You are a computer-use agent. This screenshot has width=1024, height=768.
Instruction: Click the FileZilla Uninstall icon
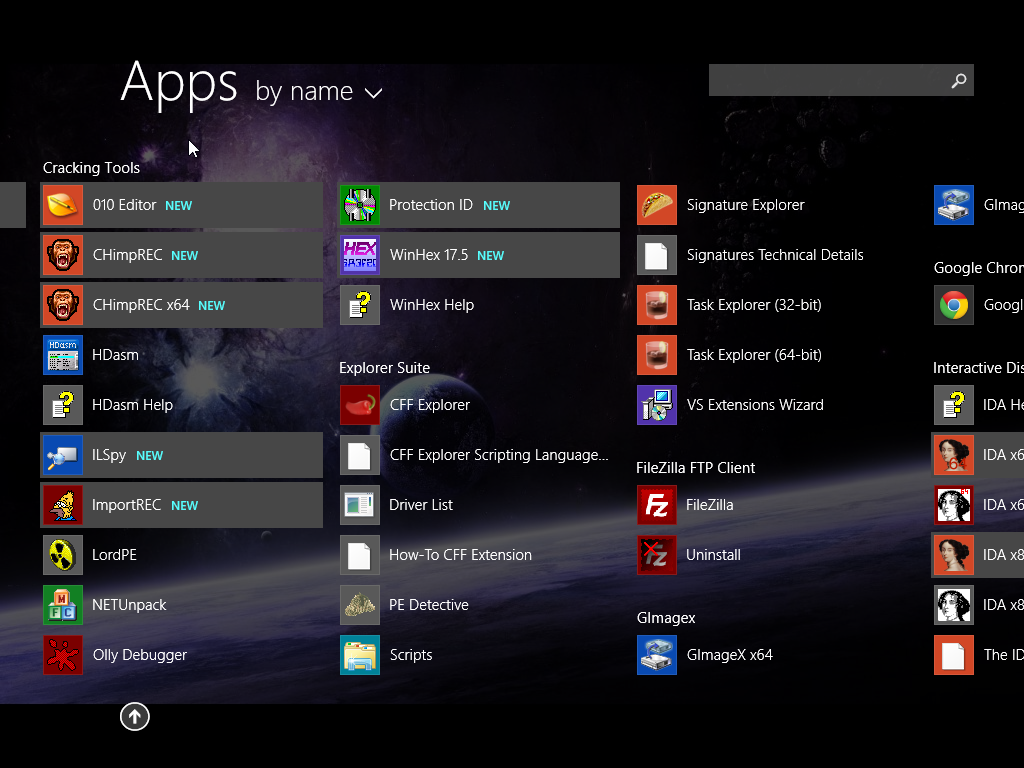coord(657,555)
